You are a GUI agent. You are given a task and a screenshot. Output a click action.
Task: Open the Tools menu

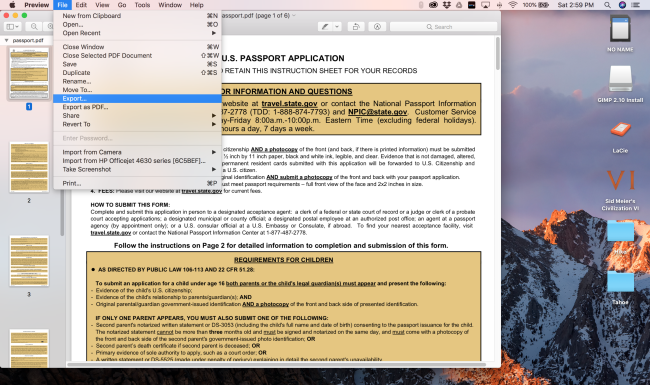point(142,5)
